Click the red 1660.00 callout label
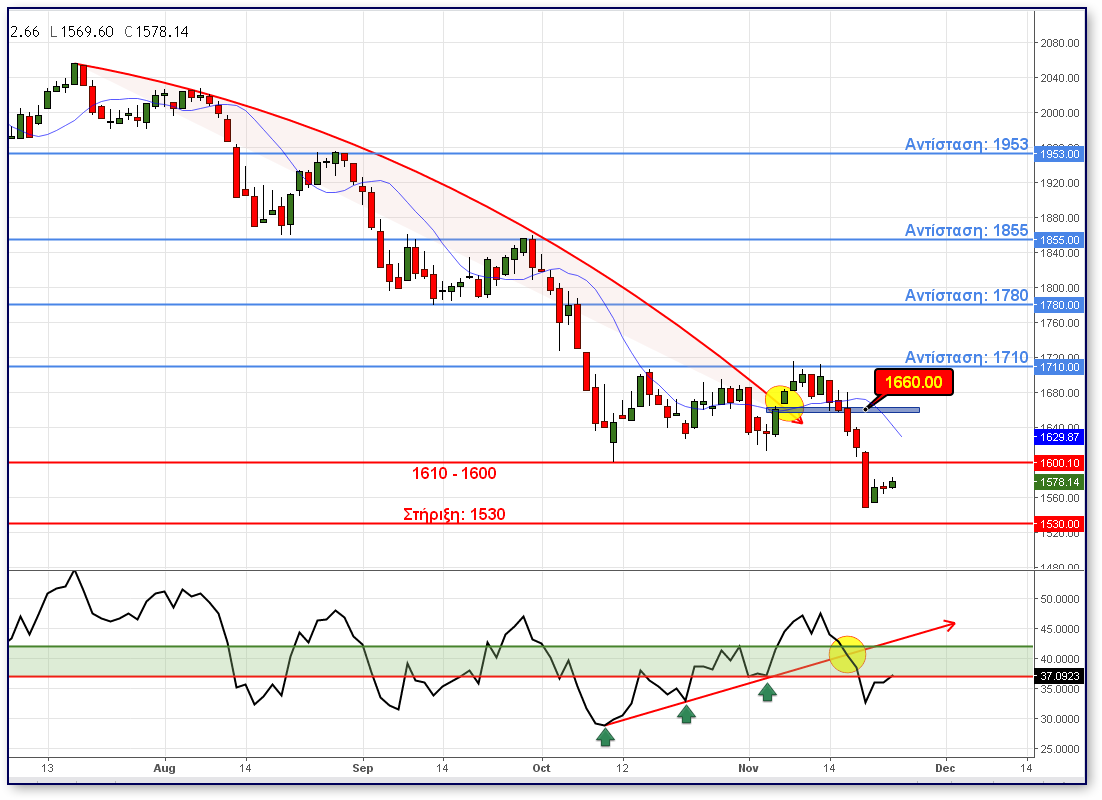 pos(914,382)
